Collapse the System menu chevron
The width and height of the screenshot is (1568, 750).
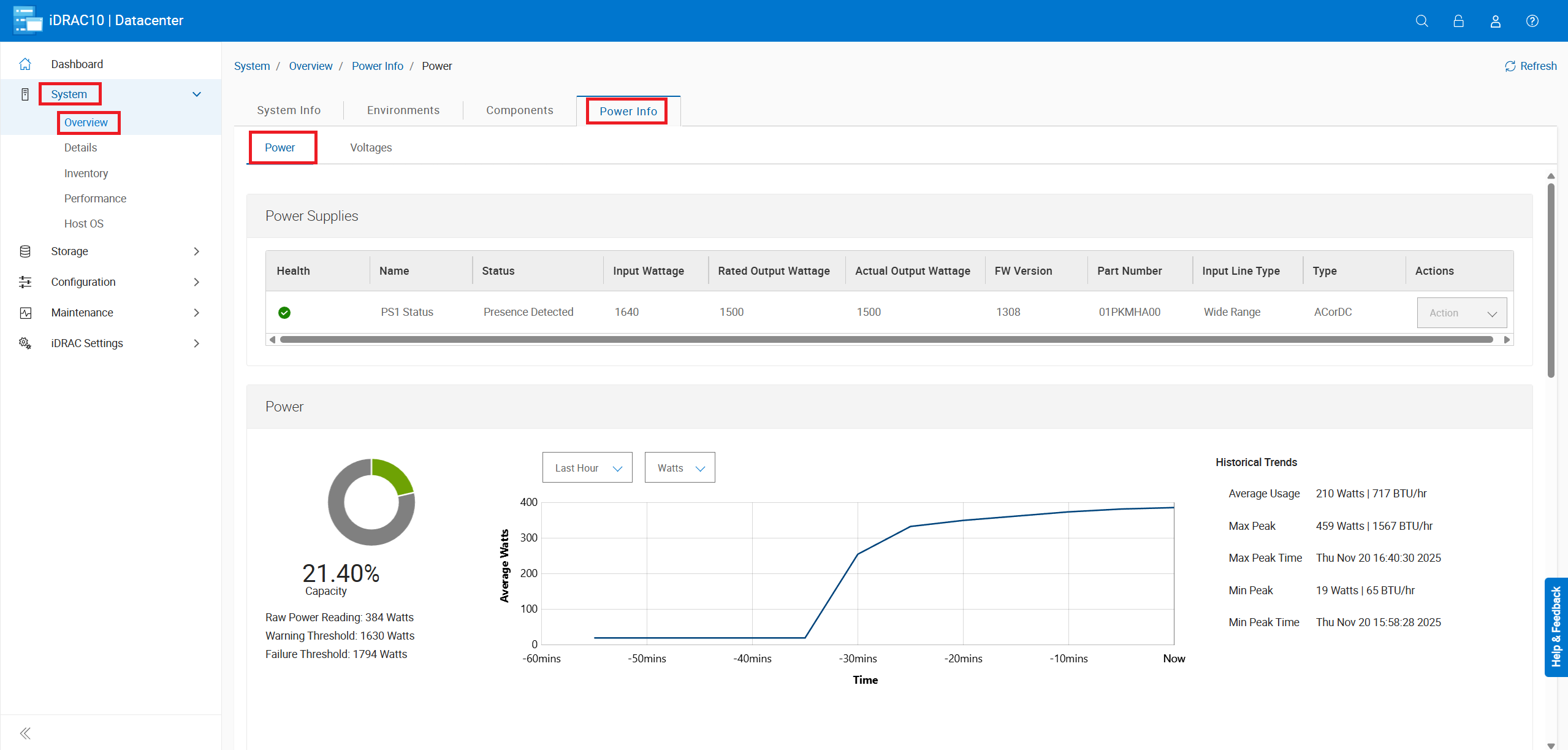(x=197, y=94)
